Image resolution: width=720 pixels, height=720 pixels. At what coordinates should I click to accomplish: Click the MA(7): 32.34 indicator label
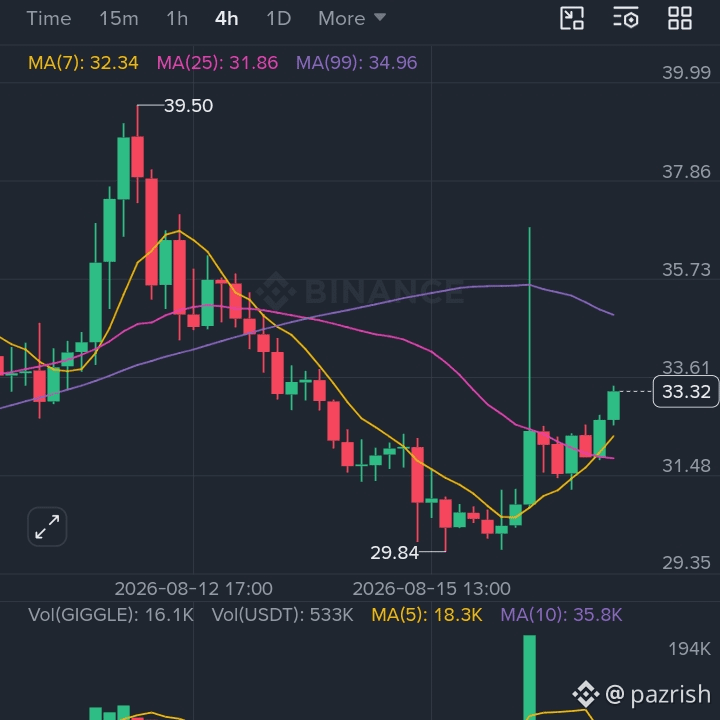coord(83,62)
